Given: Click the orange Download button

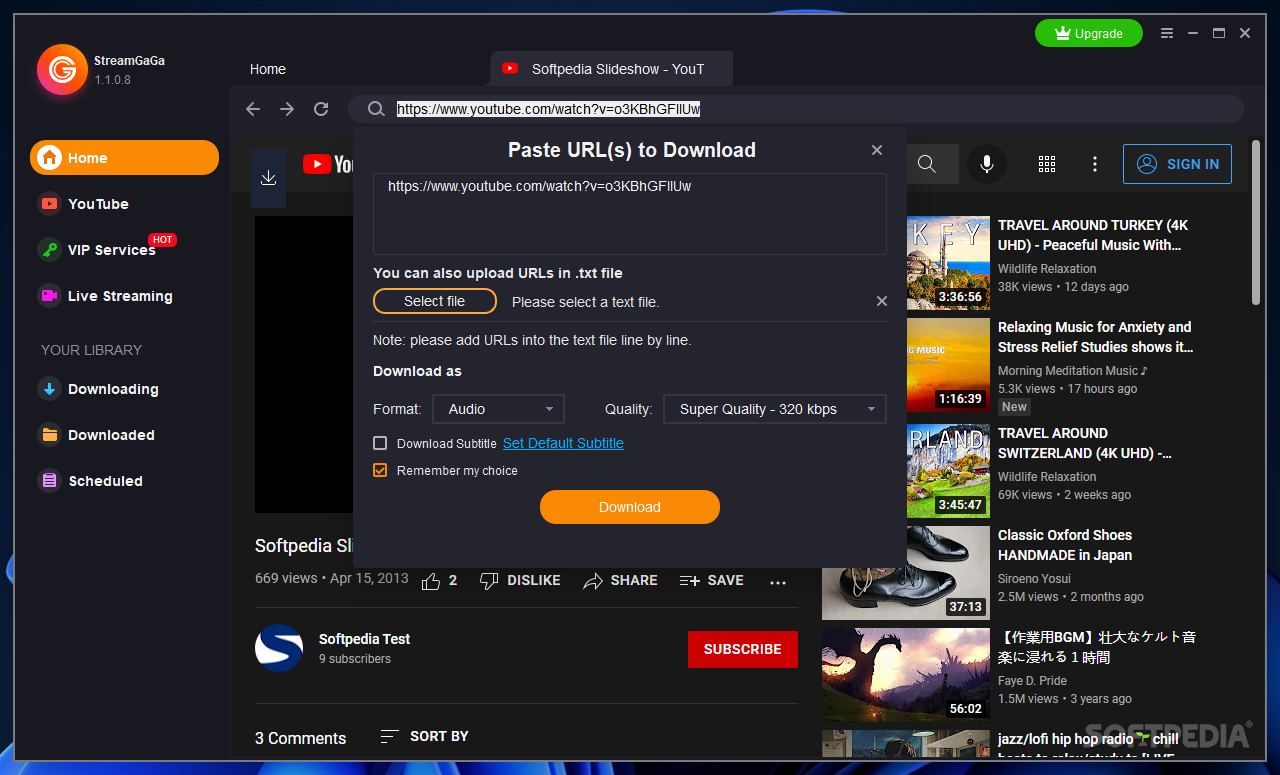Looking at the screenshot, I should (x=630, y=507).
